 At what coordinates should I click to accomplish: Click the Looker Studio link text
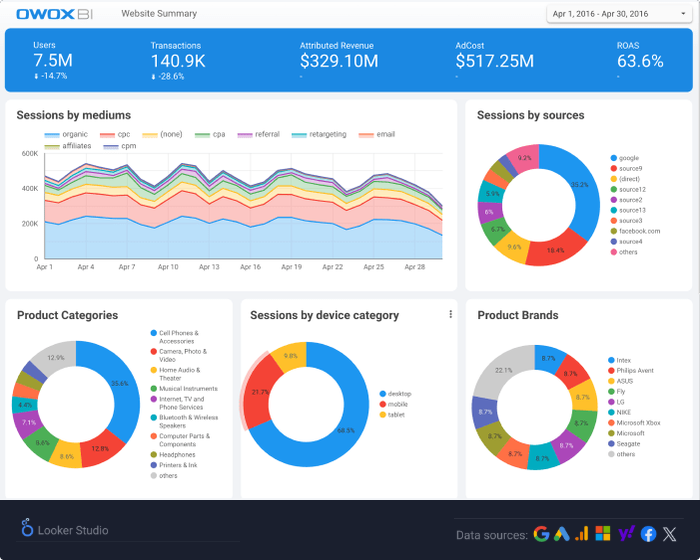[x=73, y=530]
